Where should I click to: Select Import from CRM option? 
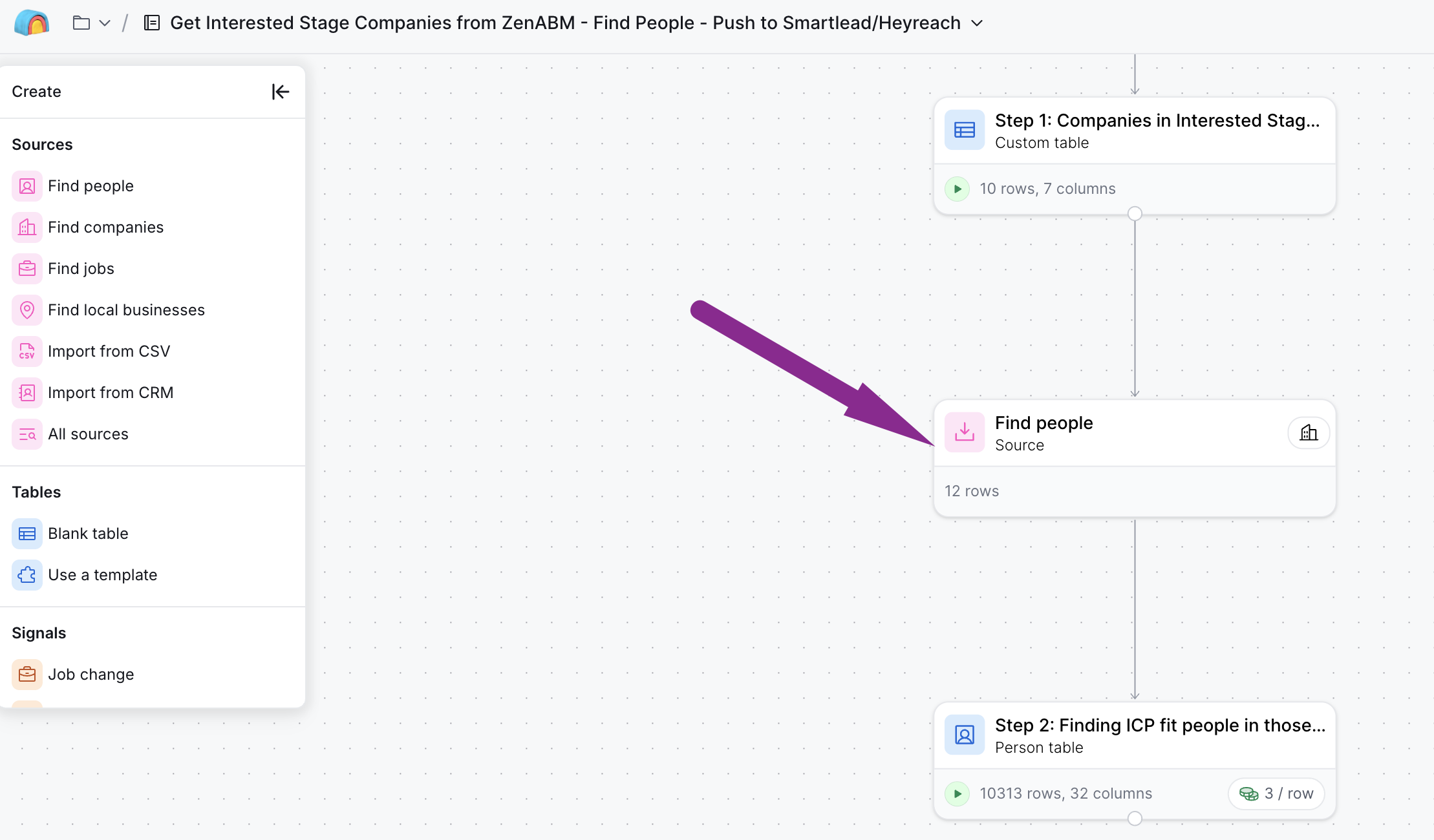click(x=111, y=393)
